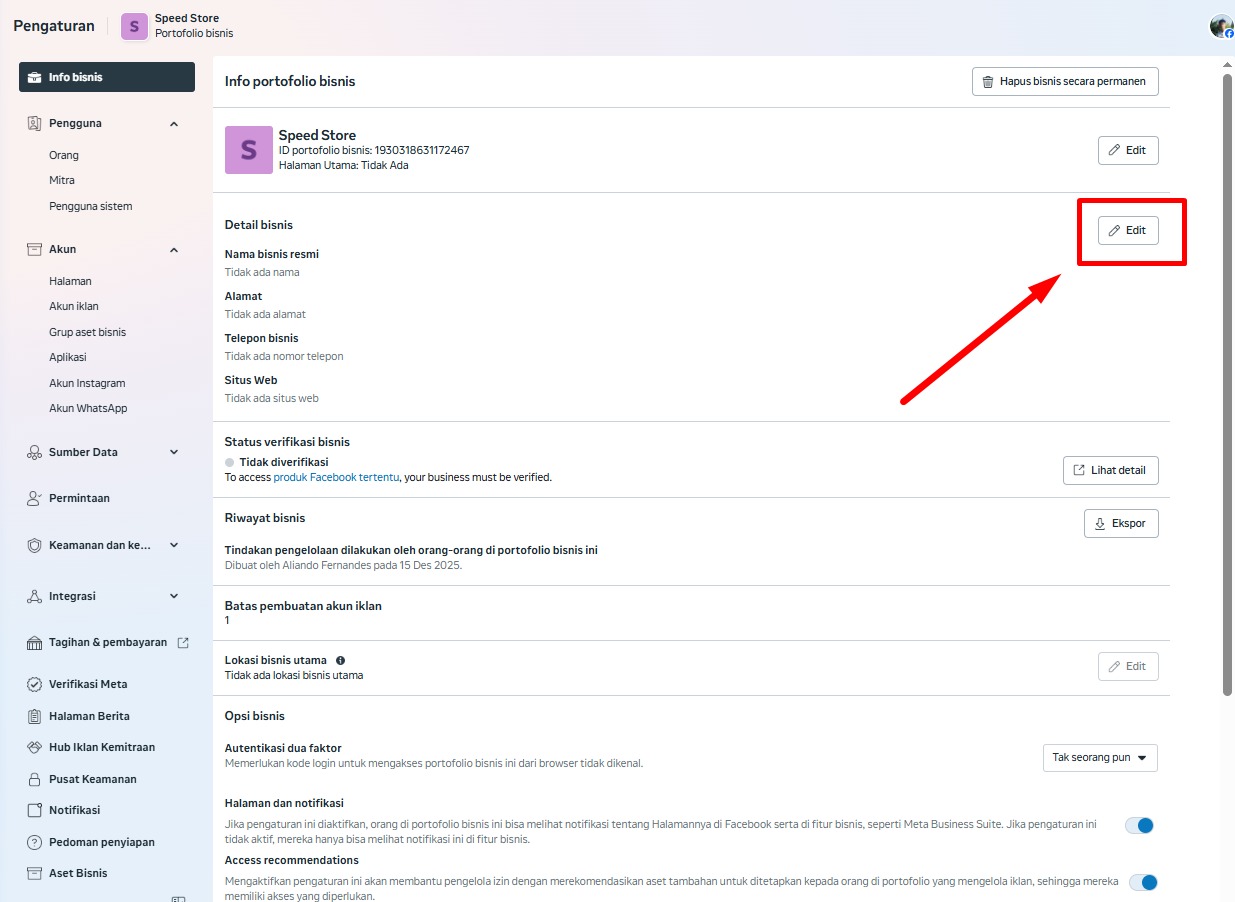Screen dimensions: 1235x902
Task: Click info icon beside Lokasi bisnis utama
Action: (341, 661)
